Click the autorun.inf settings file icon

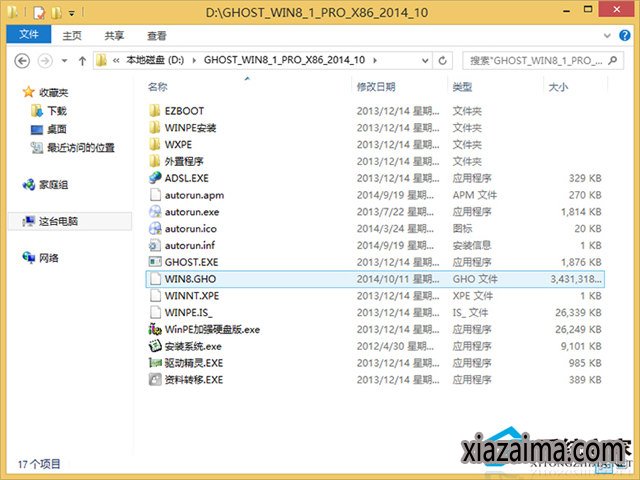pos(155,245)
